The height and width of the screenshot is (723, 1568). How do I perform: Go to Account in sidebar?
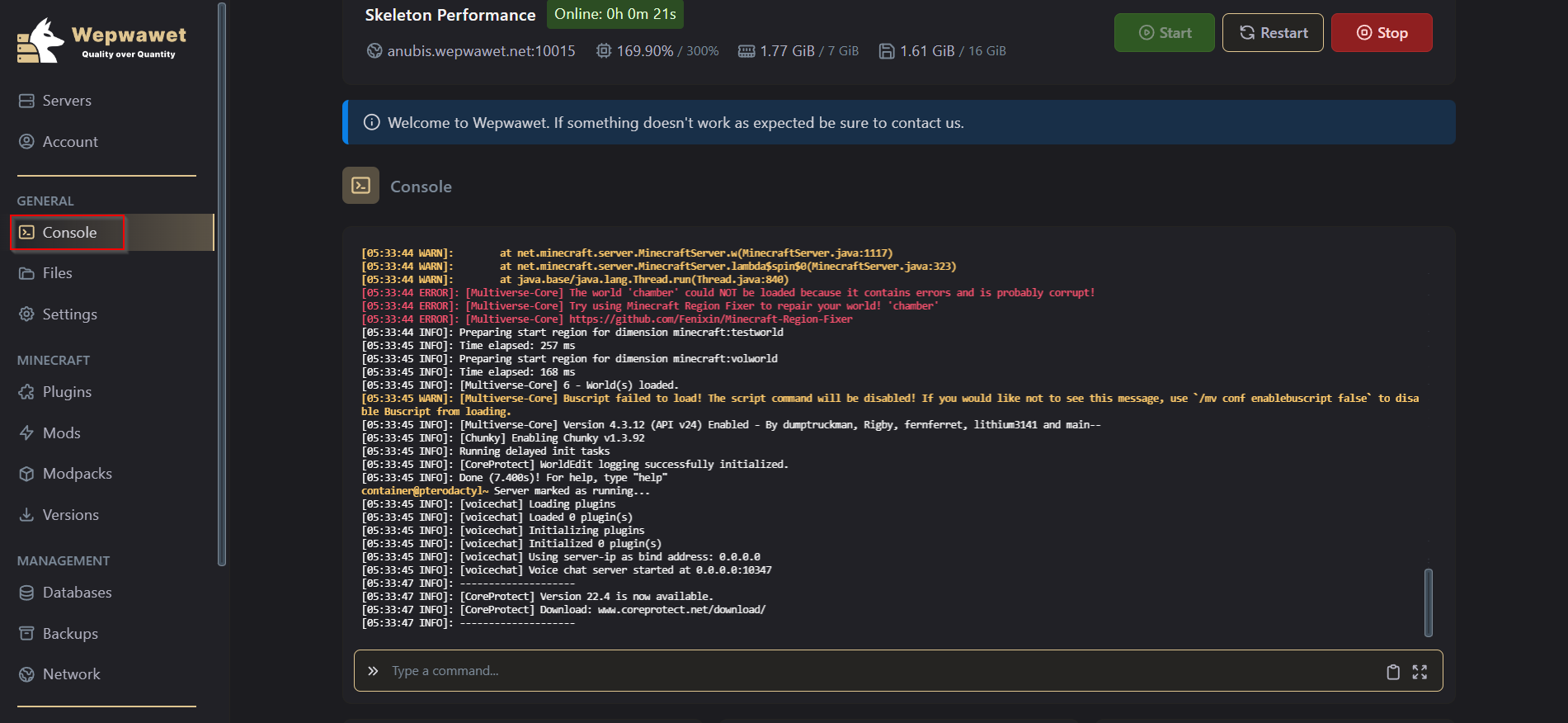70,142
